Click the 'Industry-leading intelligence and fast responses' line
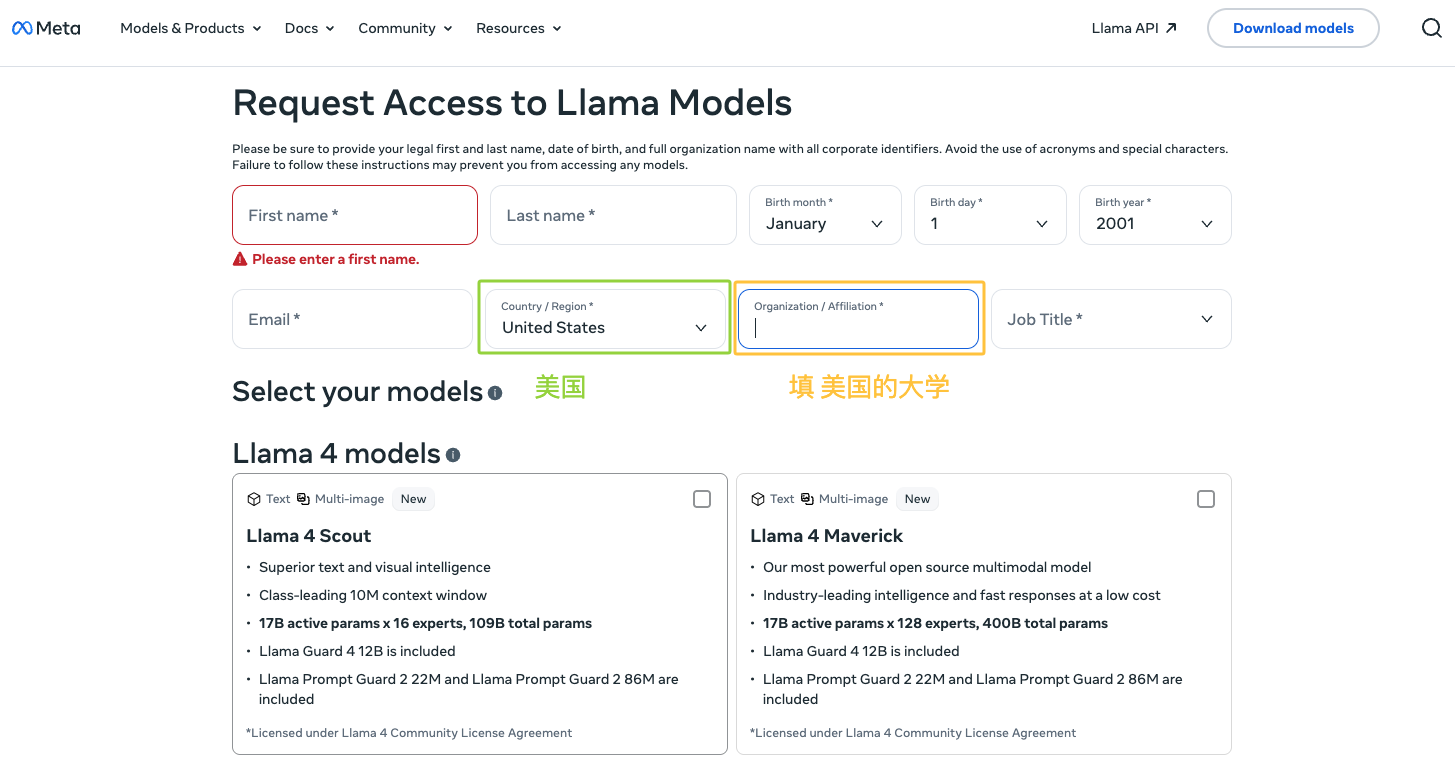Viewport: 1455px width, 771px height. tap(962, 595)
